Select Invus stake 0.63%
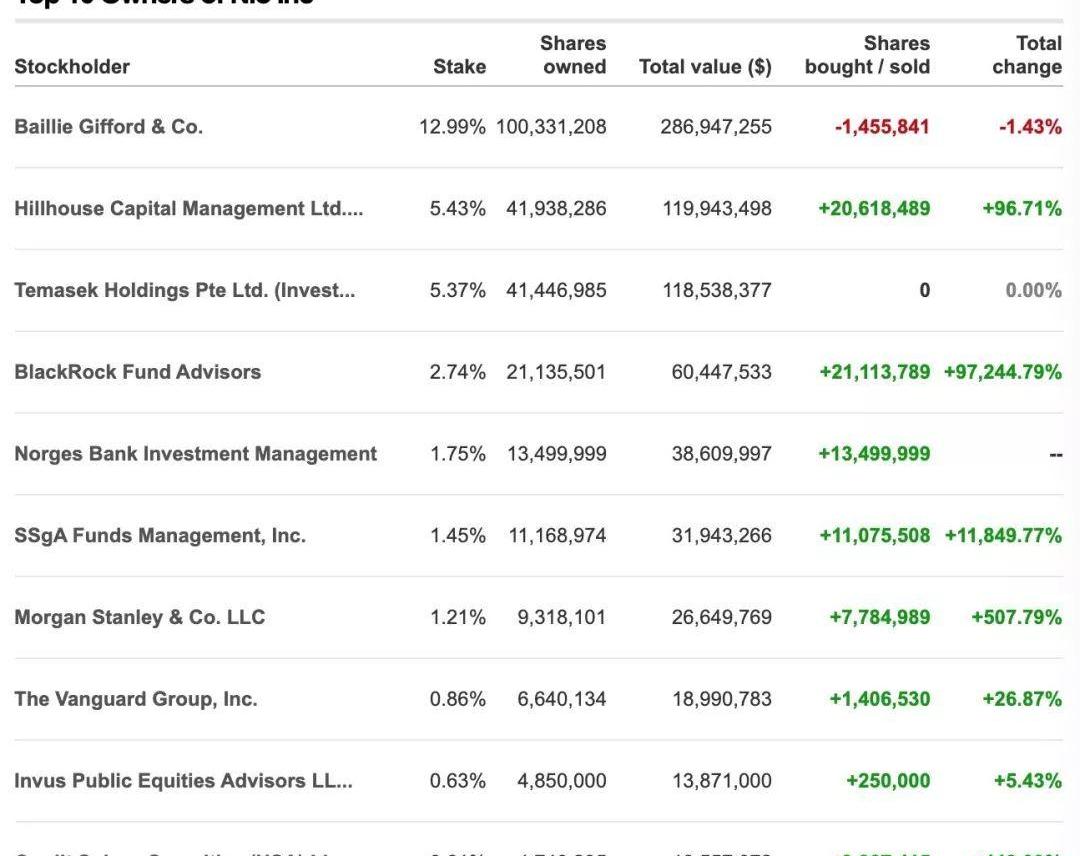 click(x=458, y=781)
